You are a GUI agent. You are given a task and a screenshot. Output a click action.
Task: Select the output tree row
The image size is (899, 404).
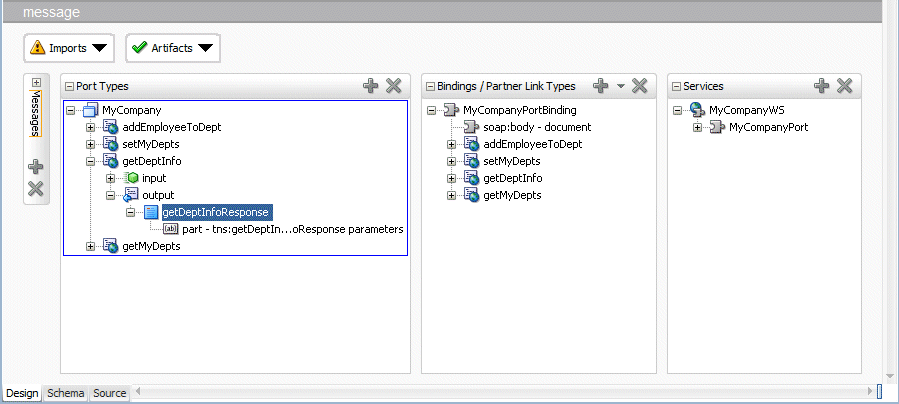tap(158, 195)
